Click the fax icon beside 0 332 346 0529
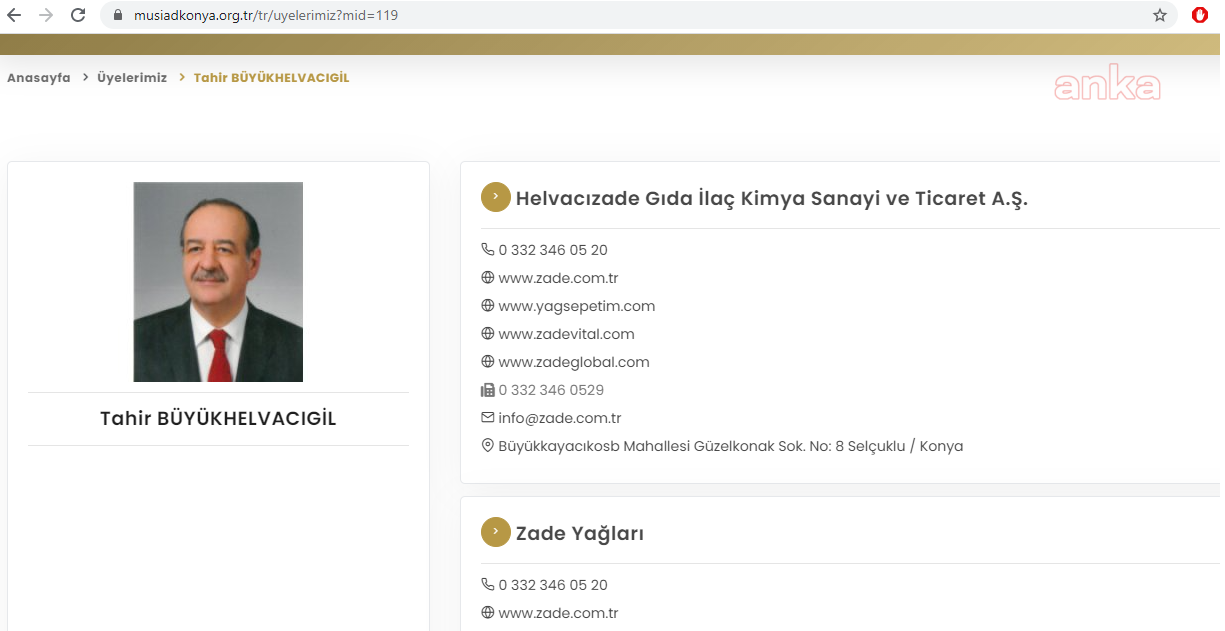Screen dimensions: 1225x631 click(x=488, y=390)
